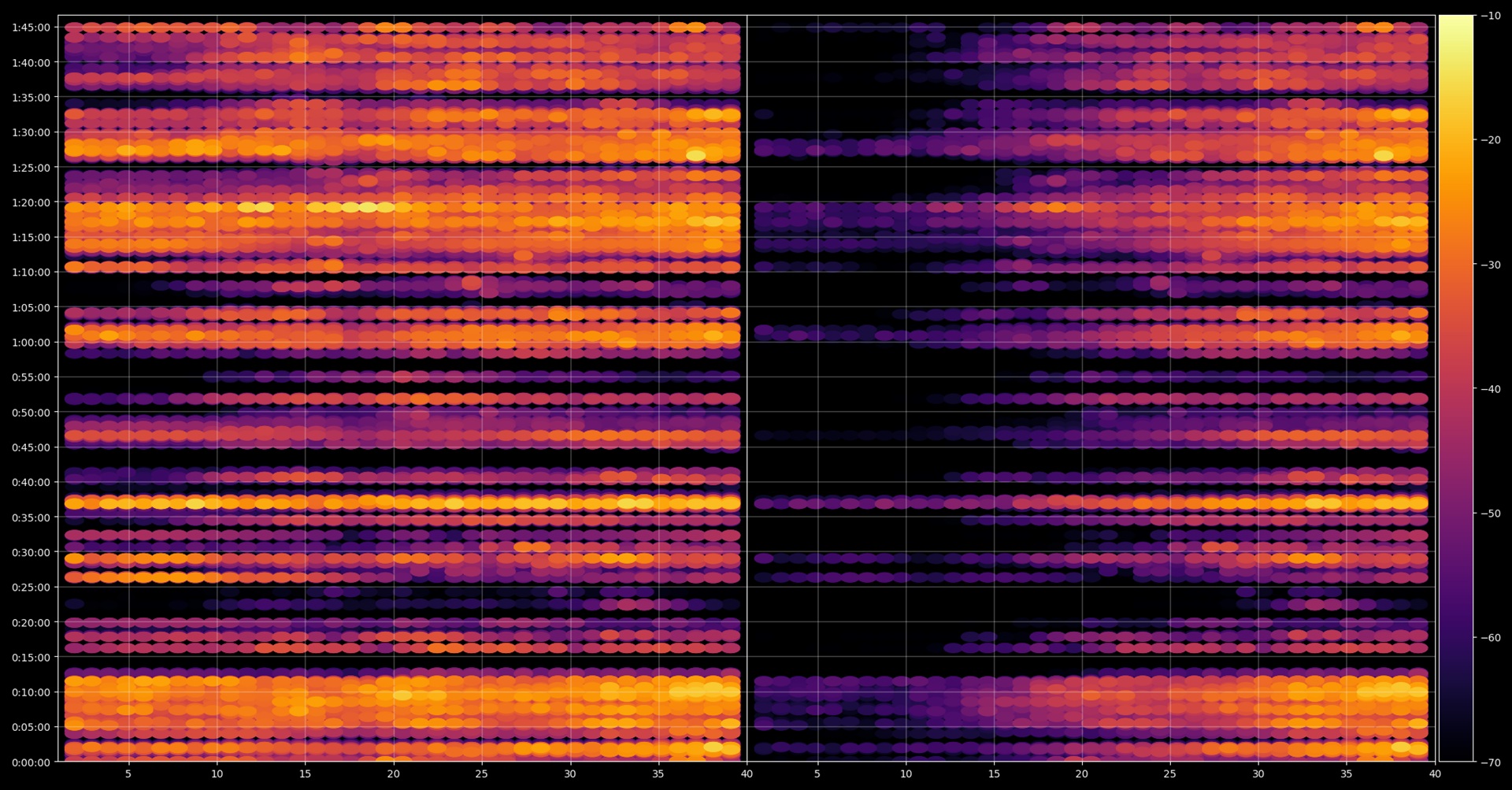This screenshot has height=790, width=1512.
Task: Click x-axis tick 30 of left heatmap
Action: [x=569, y=774]
